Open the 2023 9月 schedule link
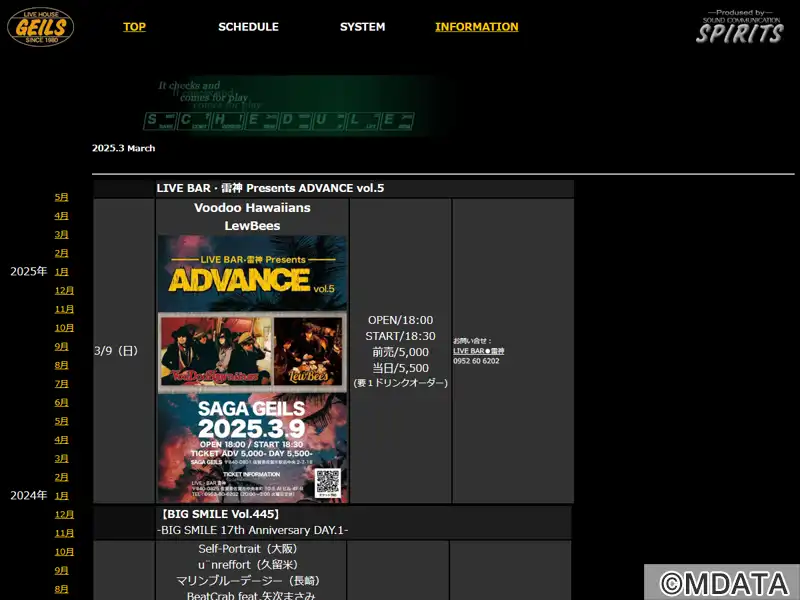 tap(61, 570)
